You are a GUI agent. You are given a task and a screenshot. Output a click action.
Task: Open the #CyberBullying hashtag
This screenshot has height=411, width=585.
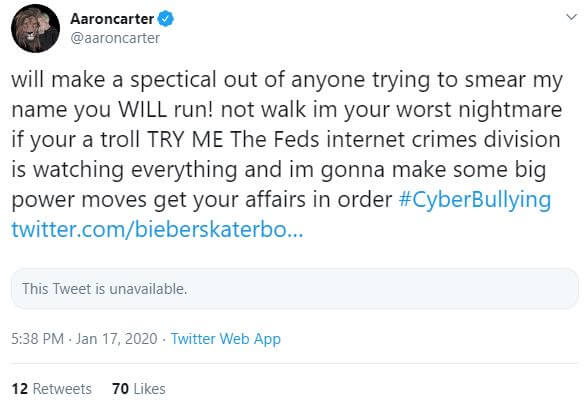coord(475,200)
